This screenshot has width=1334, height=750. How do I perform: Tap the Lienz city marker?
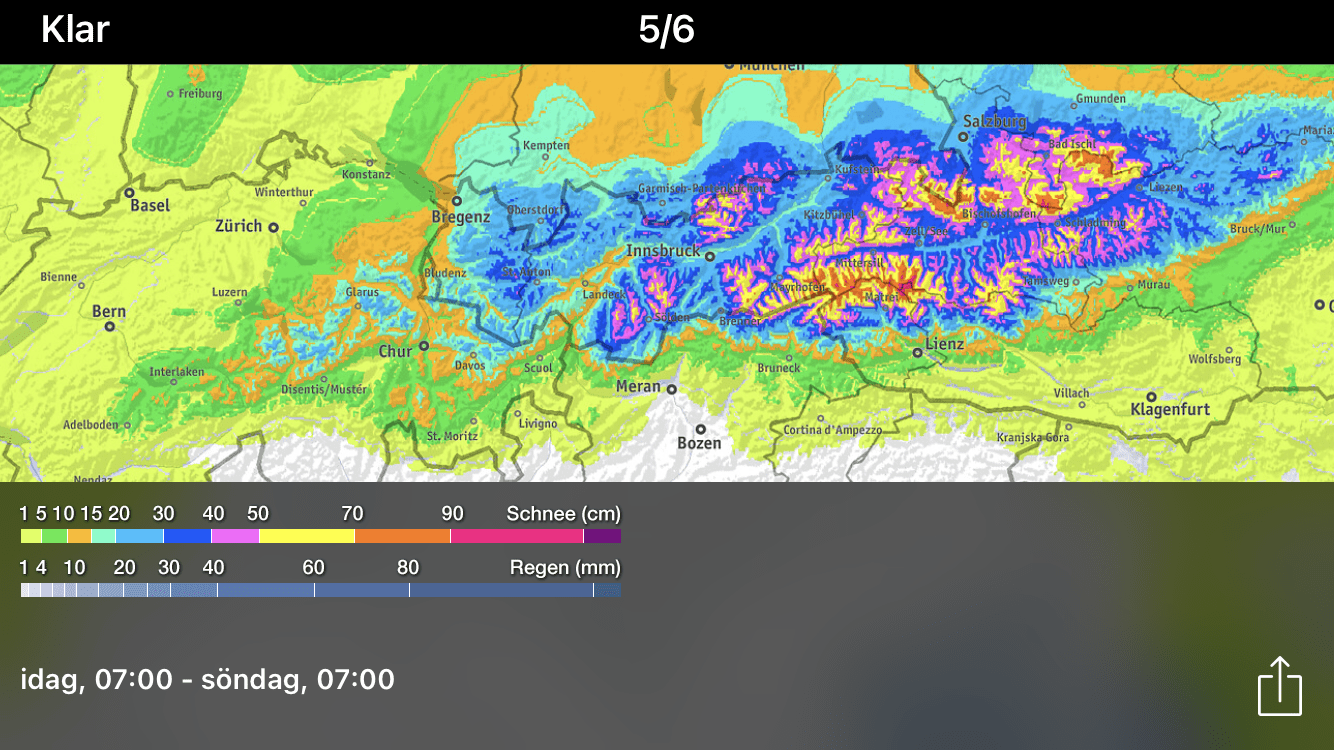coord(917,352)
